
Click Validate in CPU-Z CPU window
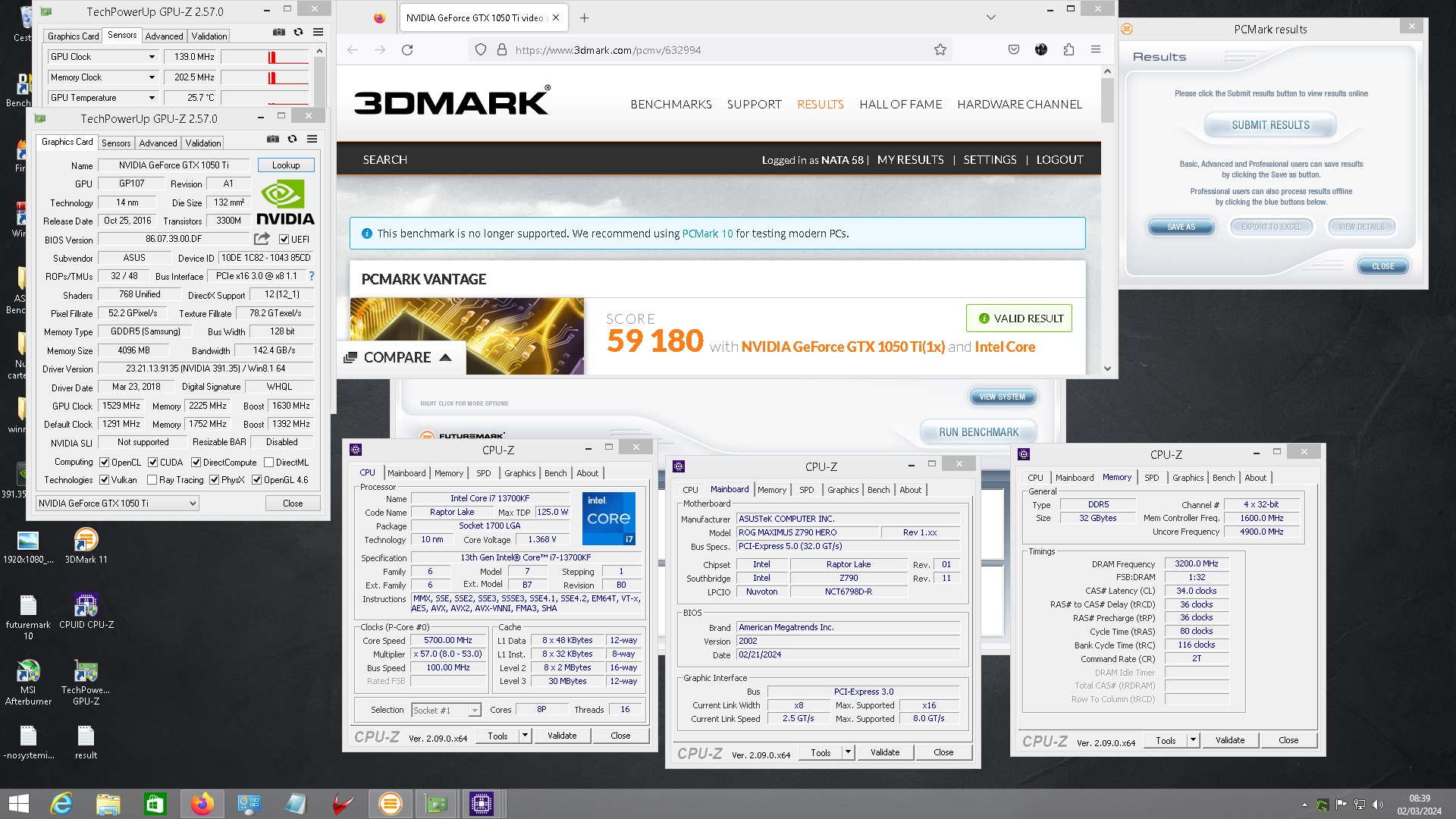coord(562,736)
